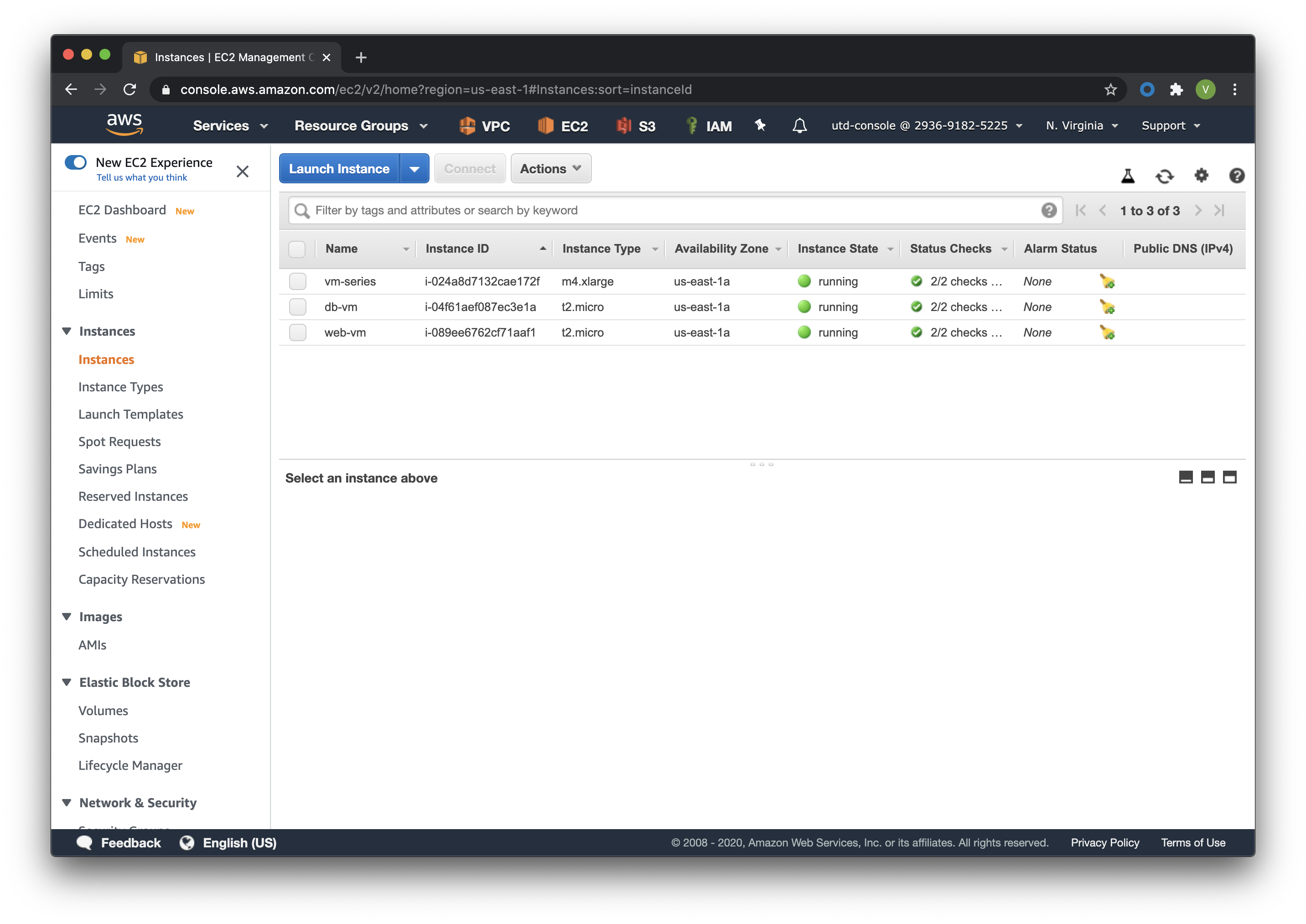The height and width of the screenshot is (924, 1306).
Task: Sort by the Instance ID column header
Action: 485,249
